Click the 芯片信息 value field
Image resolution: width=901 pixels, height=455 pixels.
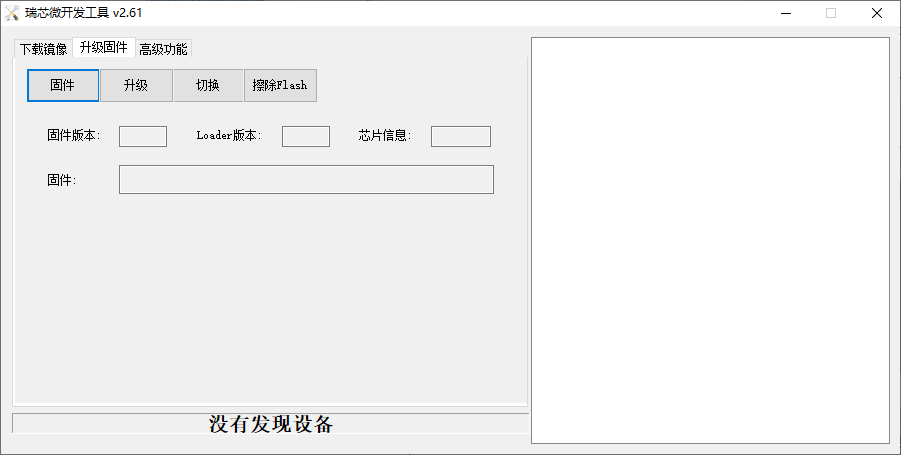click(x=461, y=137)
